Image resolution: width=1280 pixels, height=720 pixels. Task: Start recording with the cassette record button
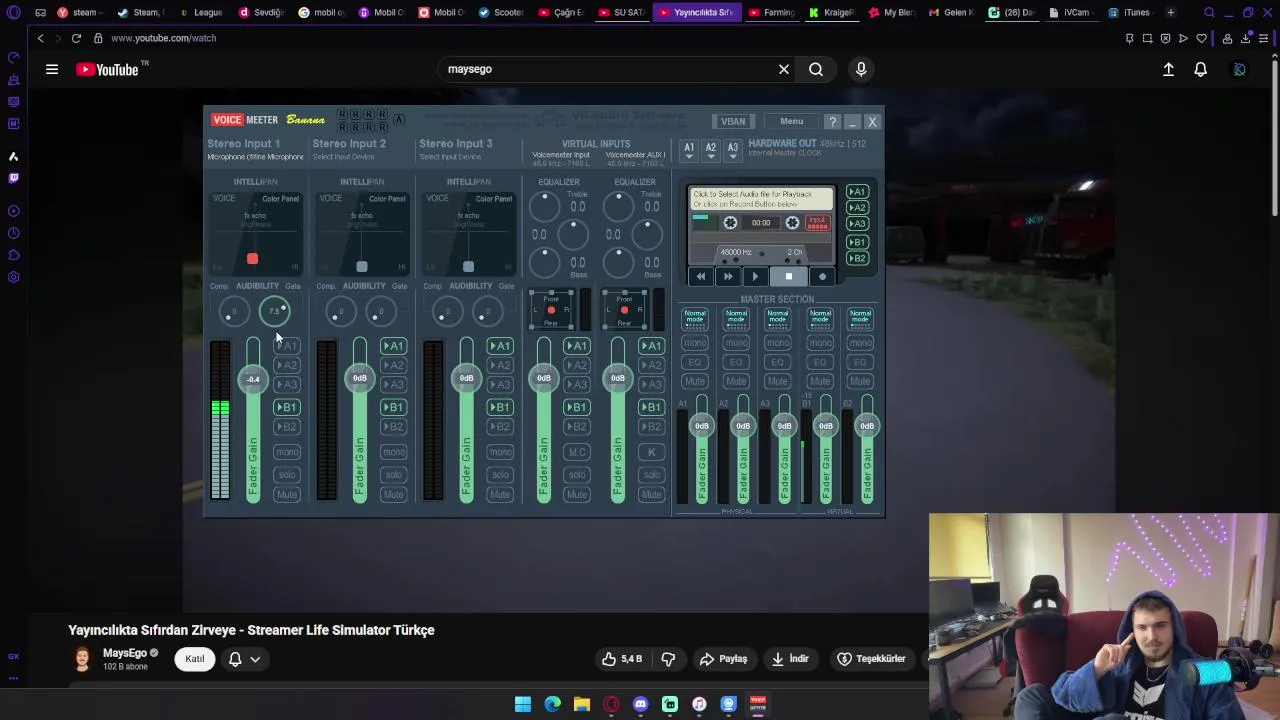tap(822, 277)
